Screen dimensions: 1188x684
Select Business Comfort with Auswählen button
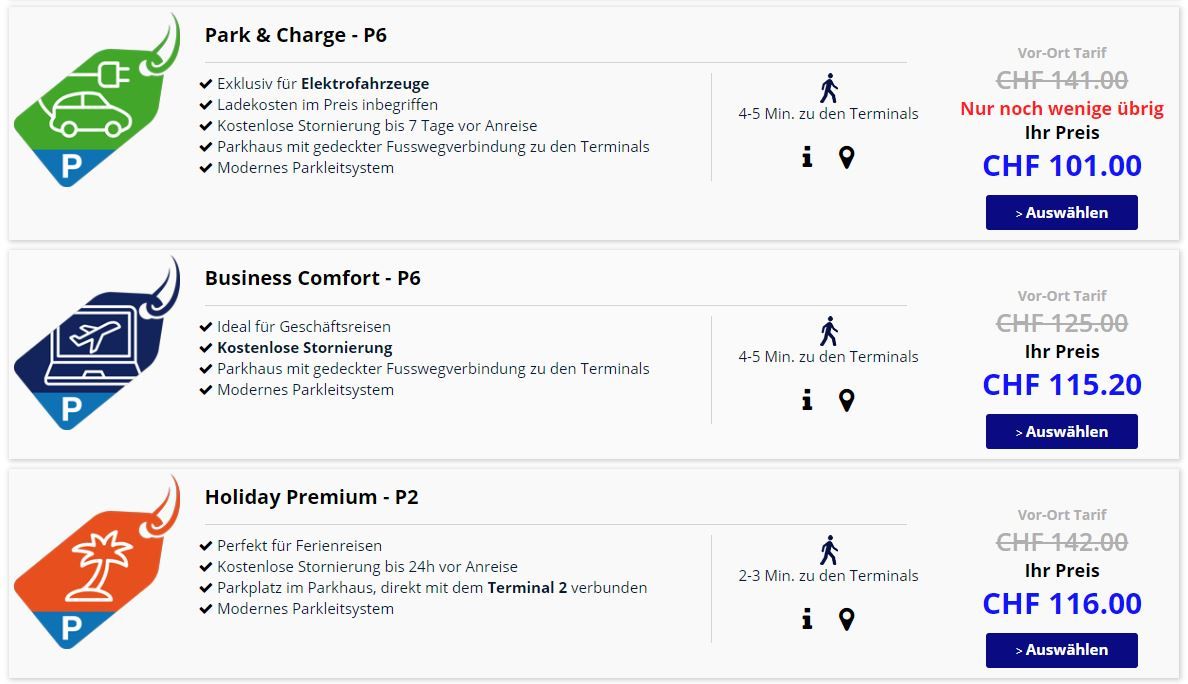point(1061,432)
